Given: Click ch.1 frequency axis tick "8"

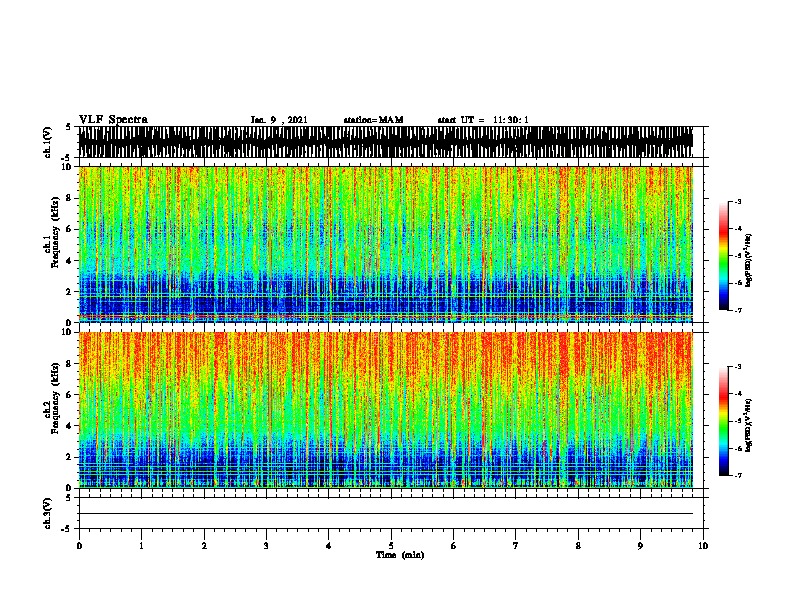Looking at the screenshot, I should pos(69,198).
